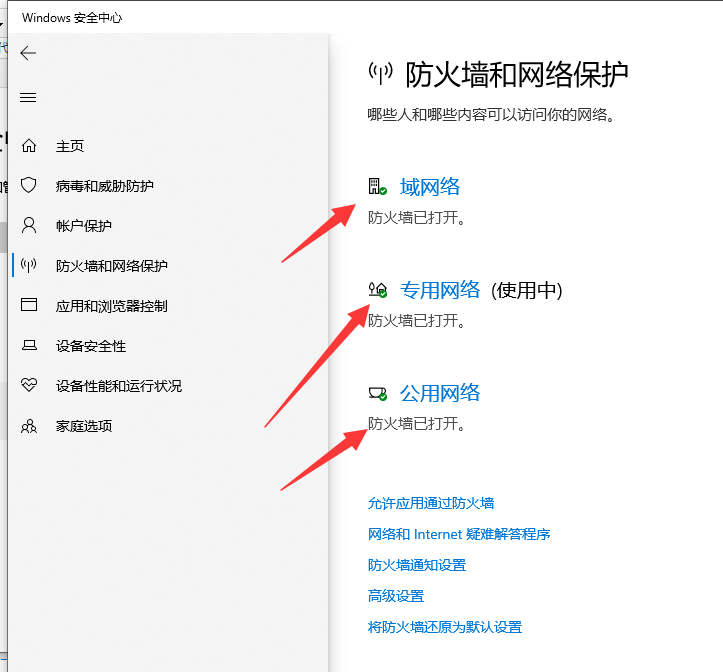Click the shield icon for virus protection

(29, 186)
